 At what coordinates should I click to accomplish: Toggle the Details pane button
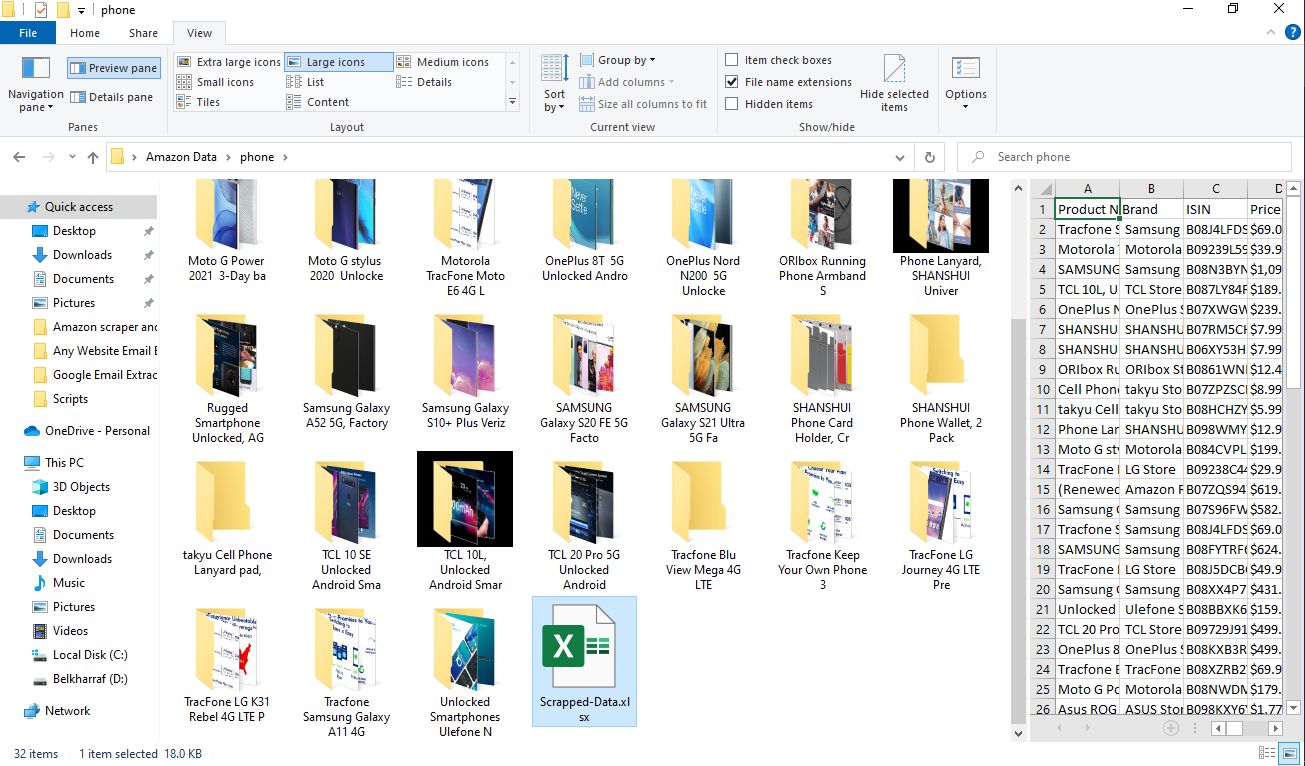[x=112, y=97]
